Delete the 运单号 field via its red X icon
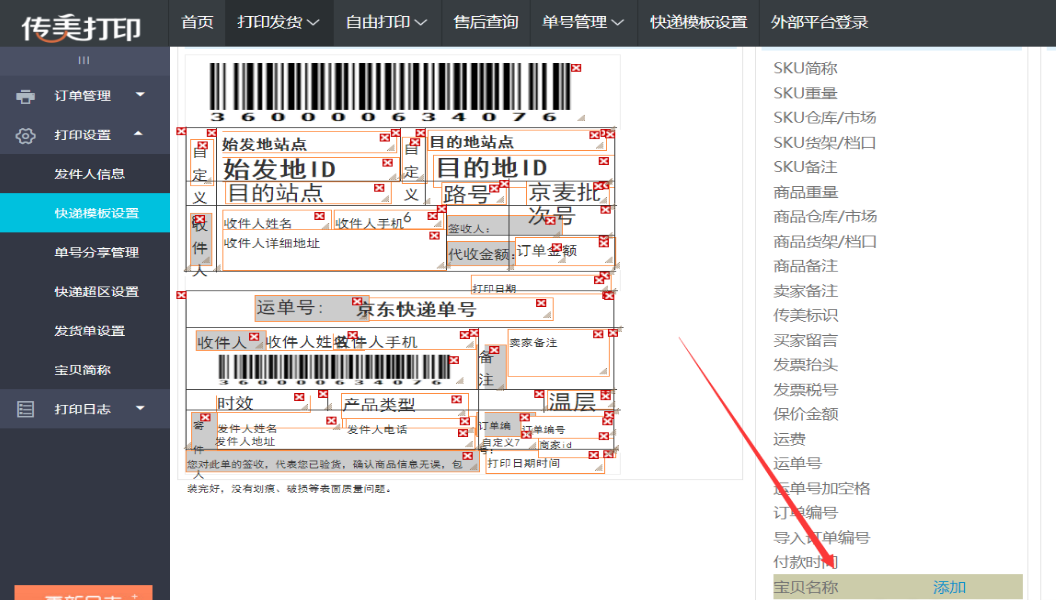Viewport: 1056px width, 600px height. coord(357,299)
